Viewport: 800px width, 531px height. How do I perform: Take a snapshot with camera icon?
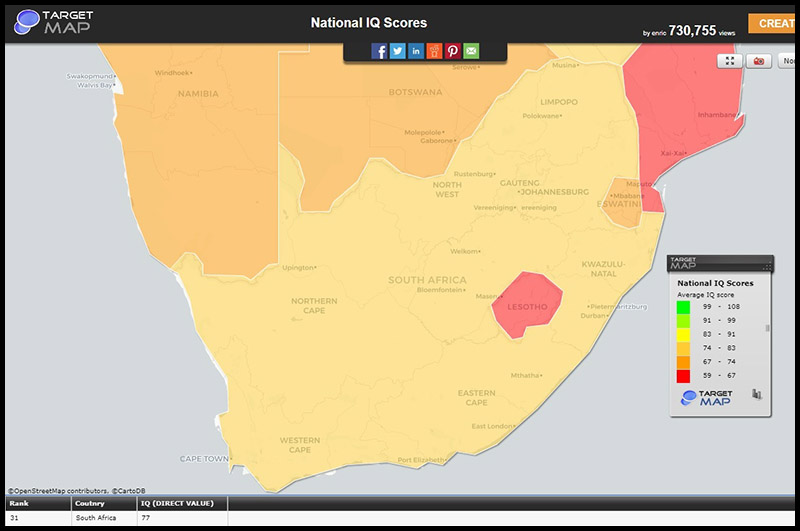pos(759,61)
